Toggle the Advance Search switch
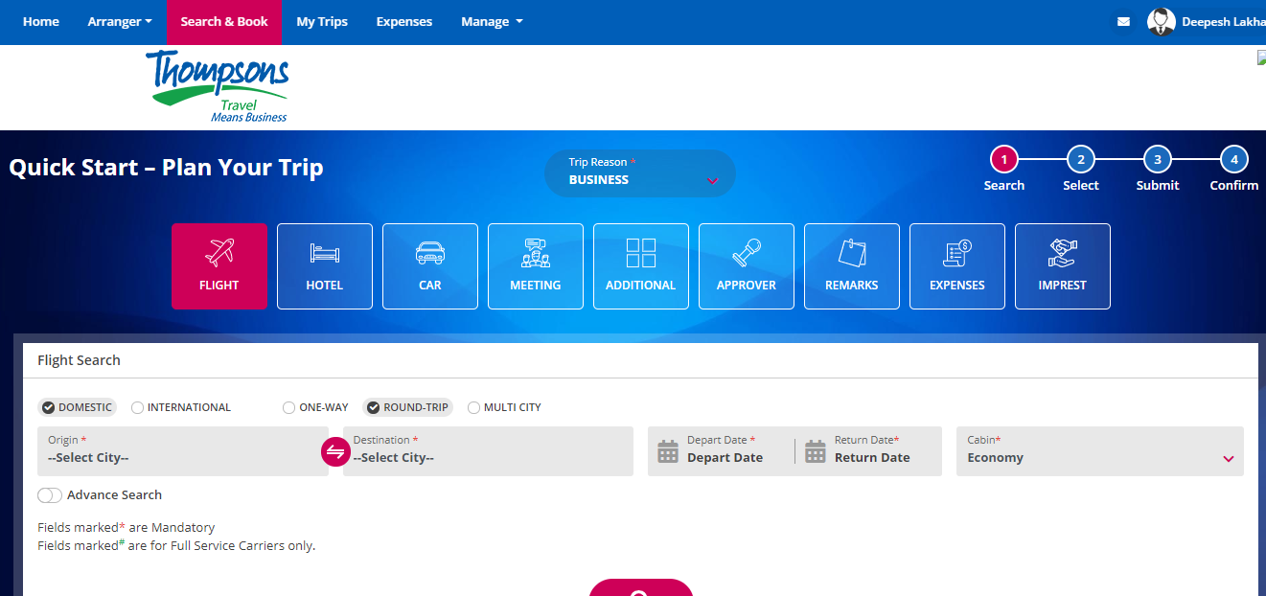The width and height of the screenshot is (1266, 596). [50, 495]
